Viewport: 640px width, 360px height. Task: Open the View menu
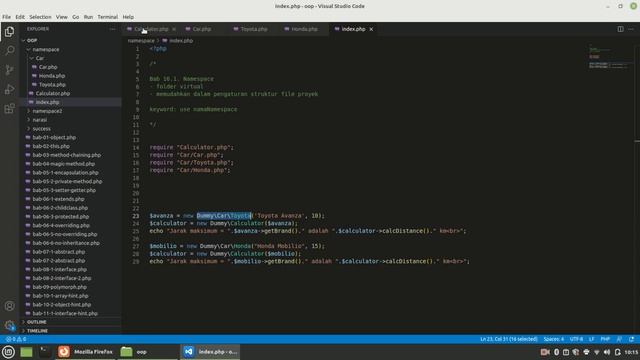(x=62, y=17)
